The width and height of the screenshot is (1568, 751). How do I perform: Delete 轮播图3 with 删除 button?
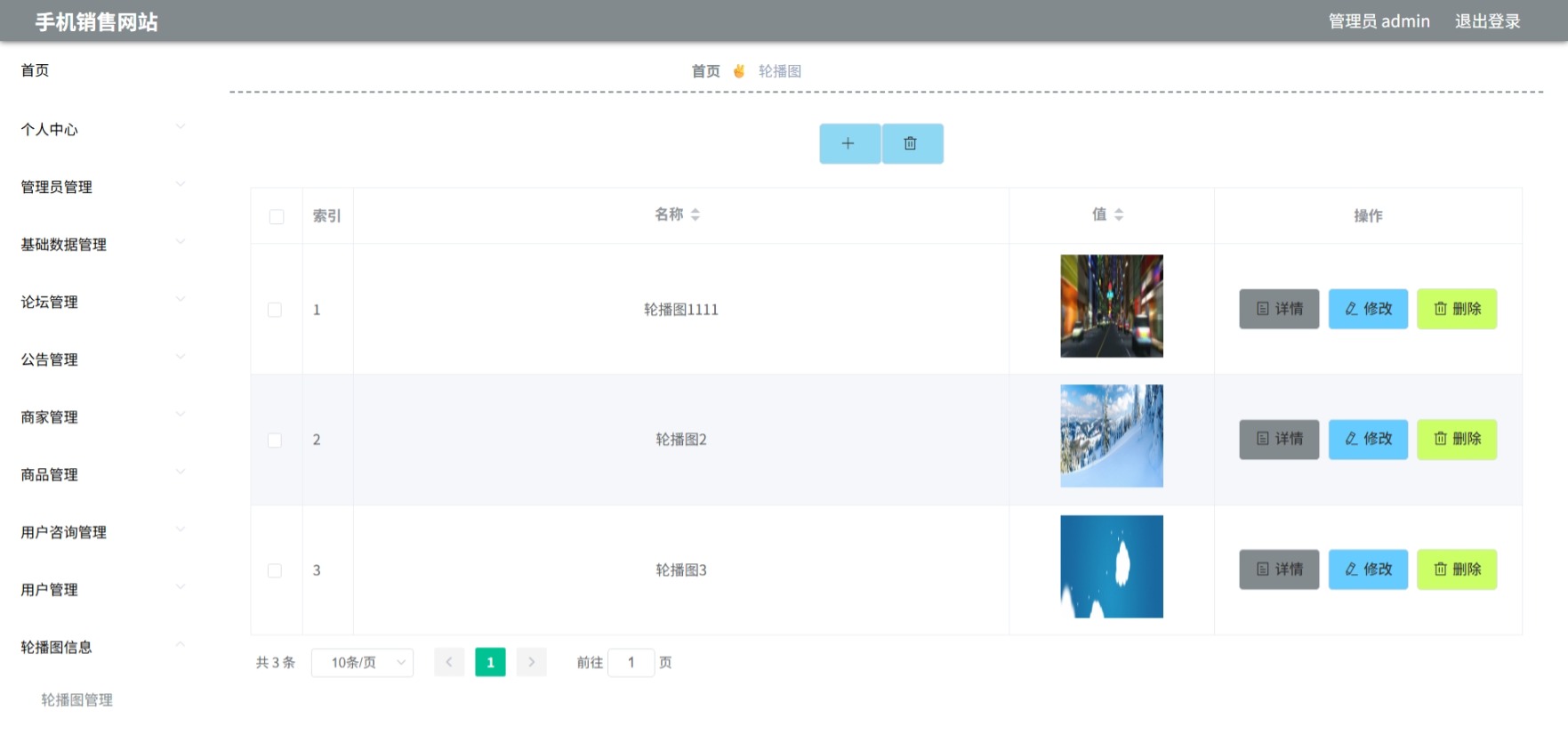(x=1457, y=569)
